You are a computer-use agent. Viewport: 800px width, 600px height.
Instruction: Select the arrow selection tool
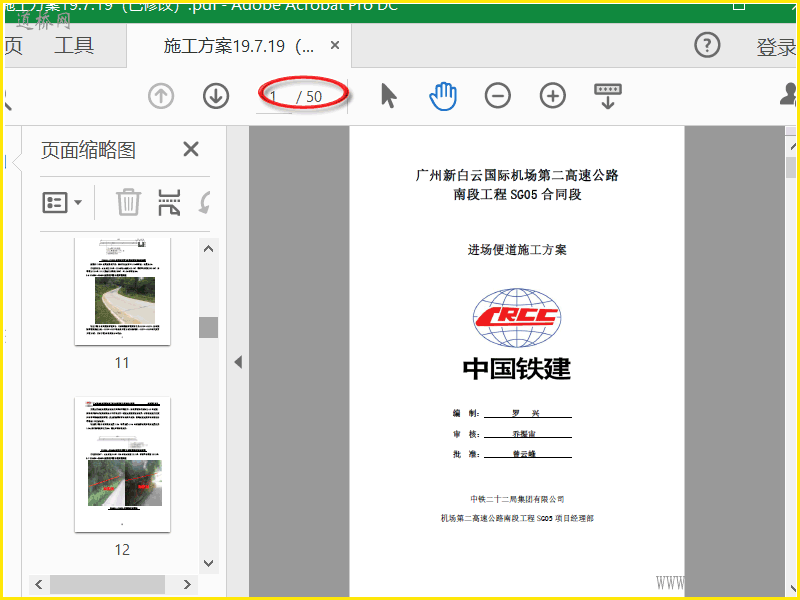tap(389, 96)
